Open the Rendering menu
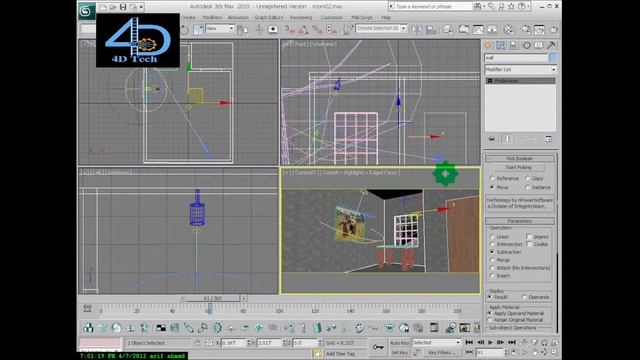Viewport: 640px width, 360px height. click(301, 18)
